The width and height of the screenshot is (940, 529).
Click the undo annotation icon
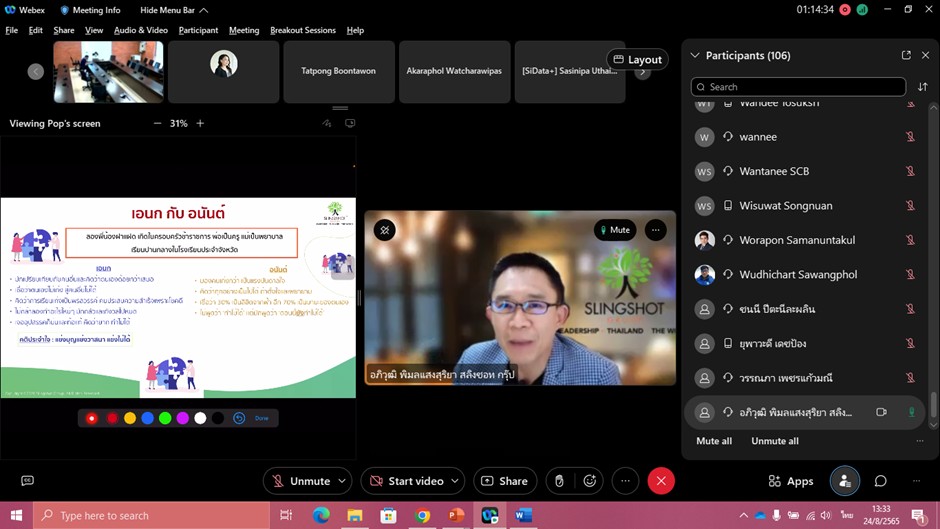tap(239, 418)
